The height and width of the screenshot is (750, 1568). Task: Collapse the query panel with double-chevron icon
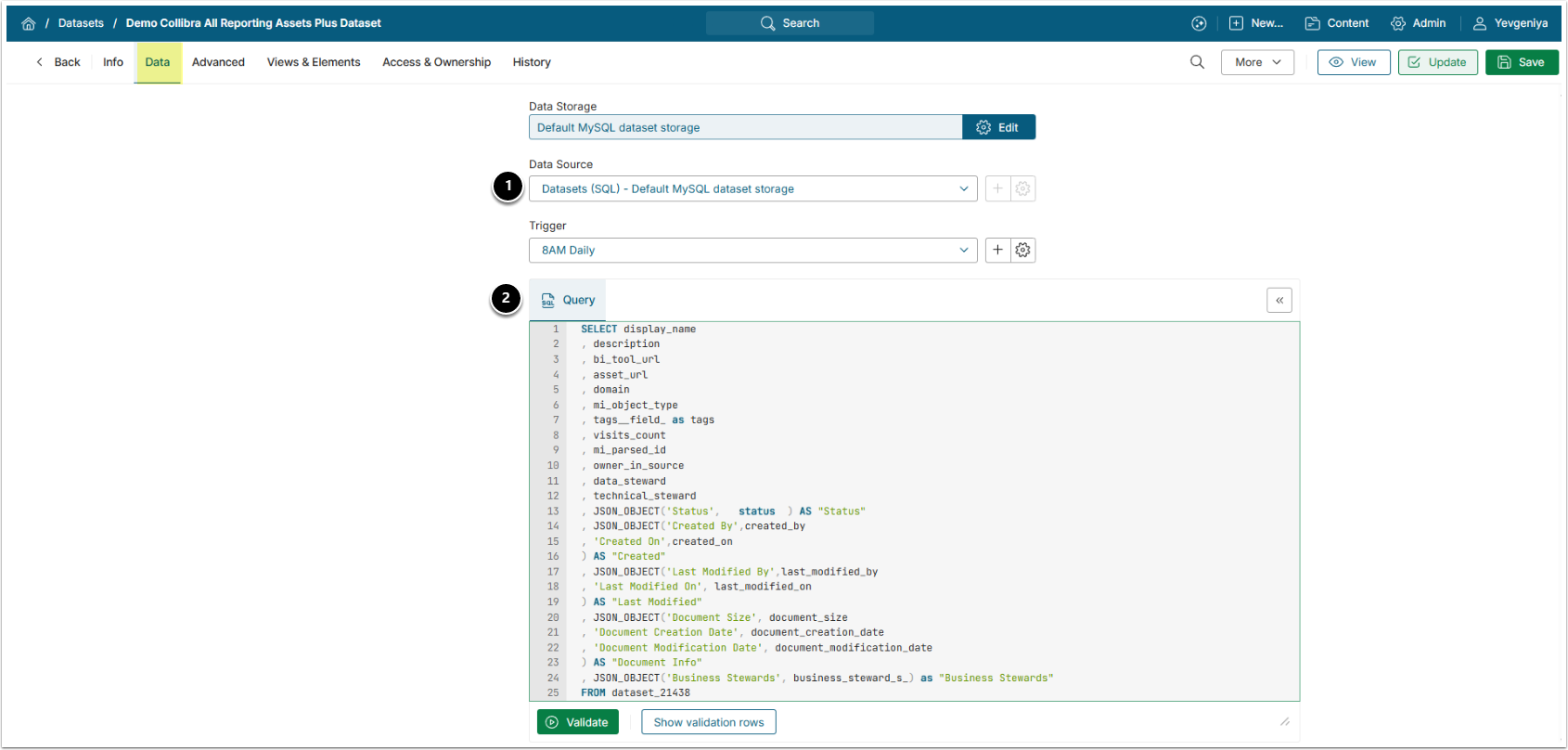click(1279, 300)
